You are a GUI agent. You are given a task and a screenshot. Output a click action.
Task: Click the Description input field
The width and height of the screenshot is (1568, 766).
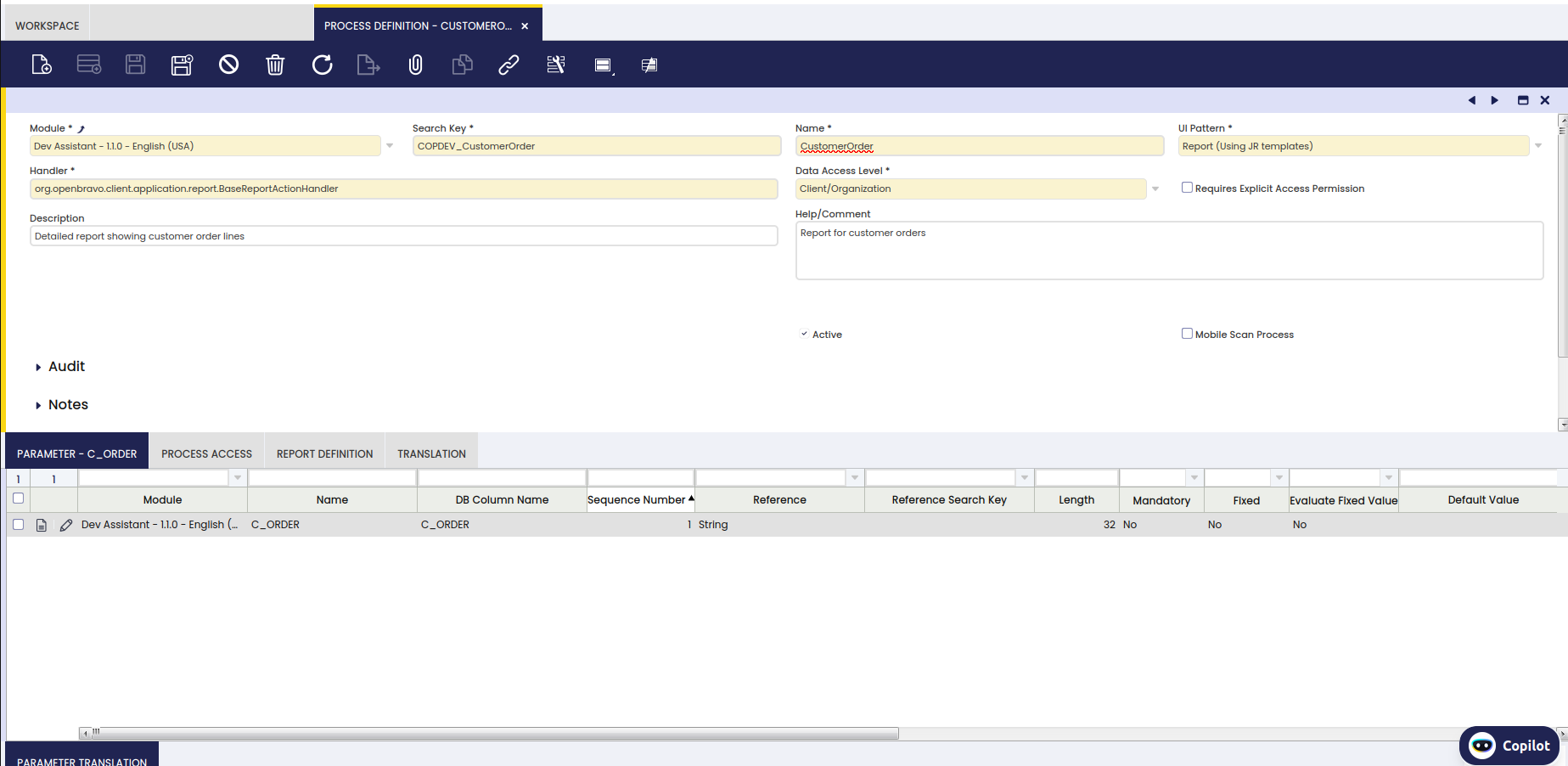404,236
